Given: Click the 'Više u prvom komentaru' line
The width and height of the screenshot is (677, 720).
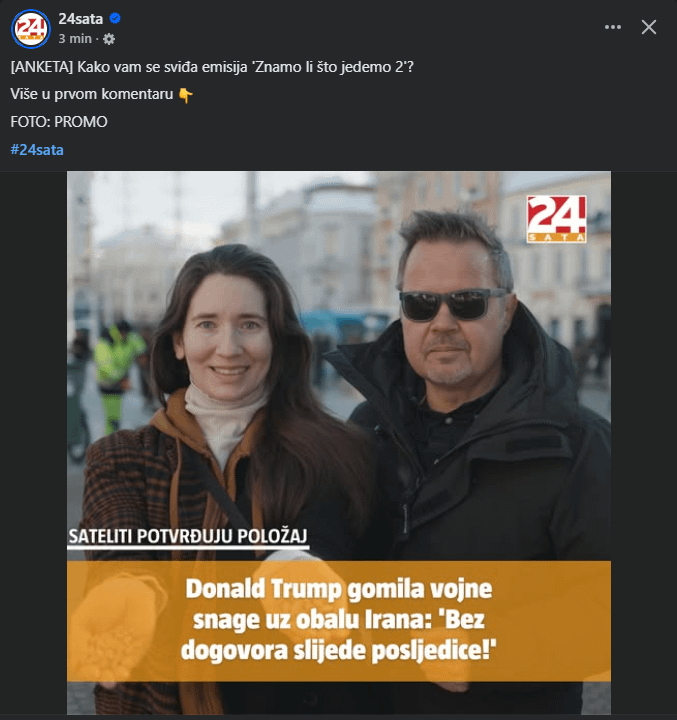Looking at the screenshot, I should pos(92,94).
